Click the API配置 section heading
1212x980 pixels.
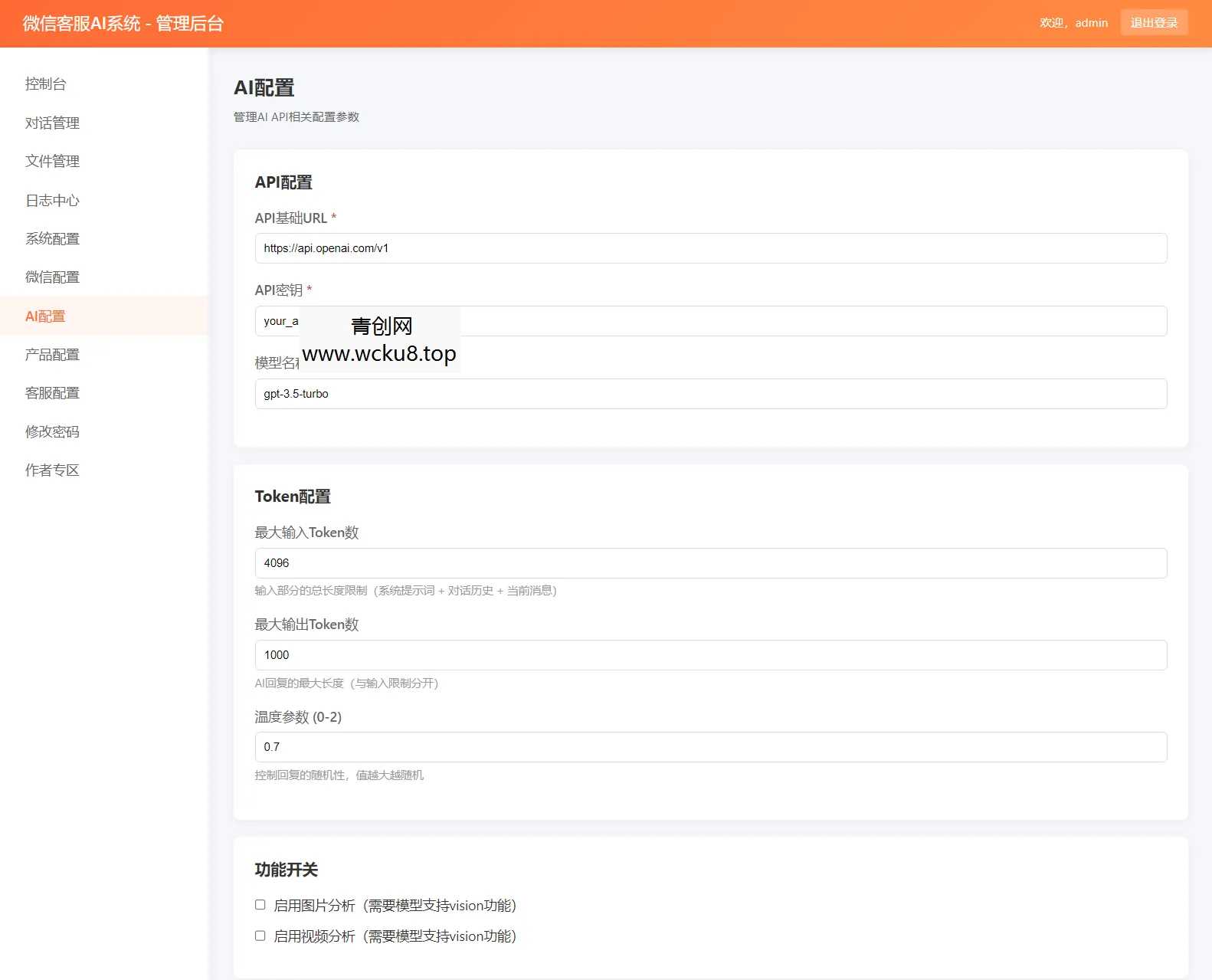tap(283, 182)
